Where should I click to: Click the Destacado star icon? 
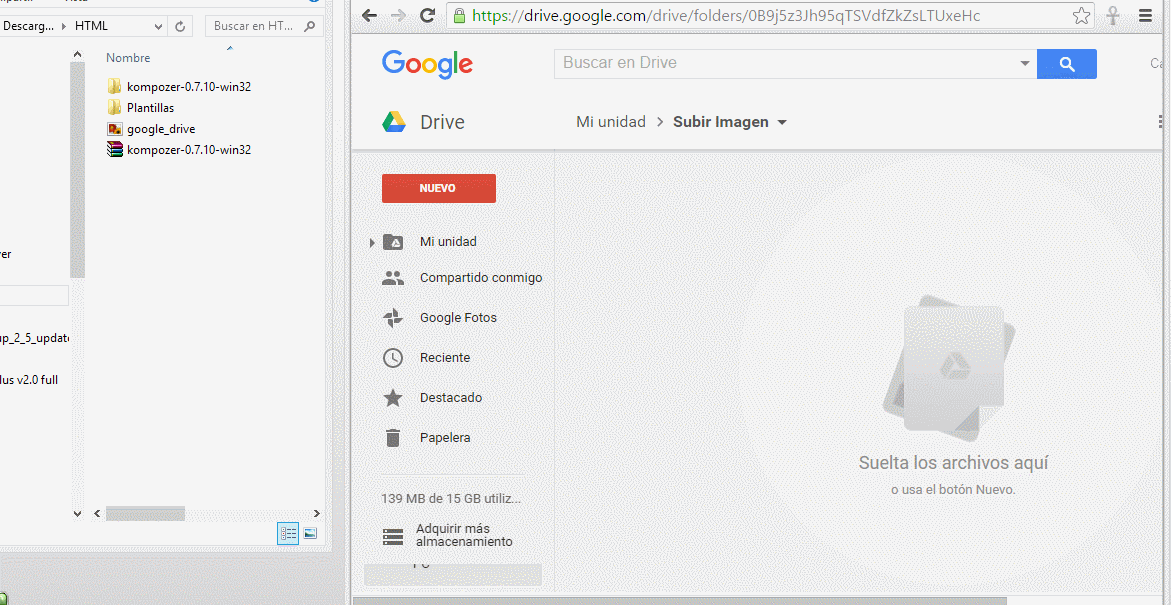tap(393, 397)
